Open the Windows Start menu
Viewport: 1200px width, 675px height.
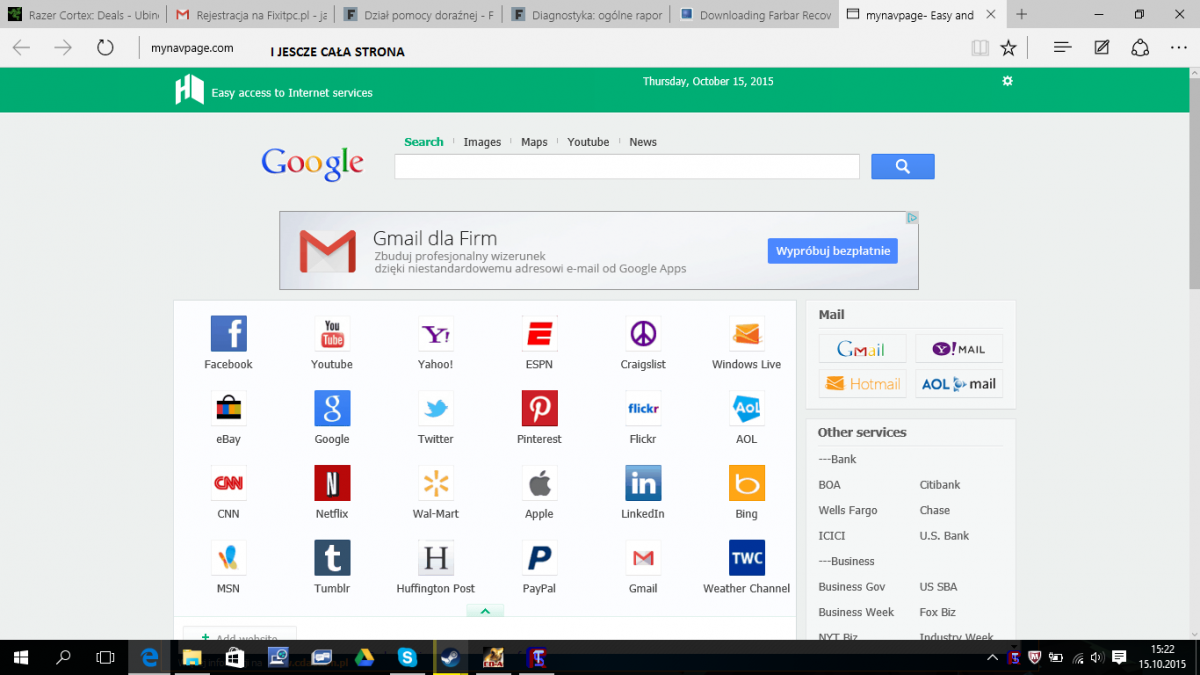tap(20, 657)
